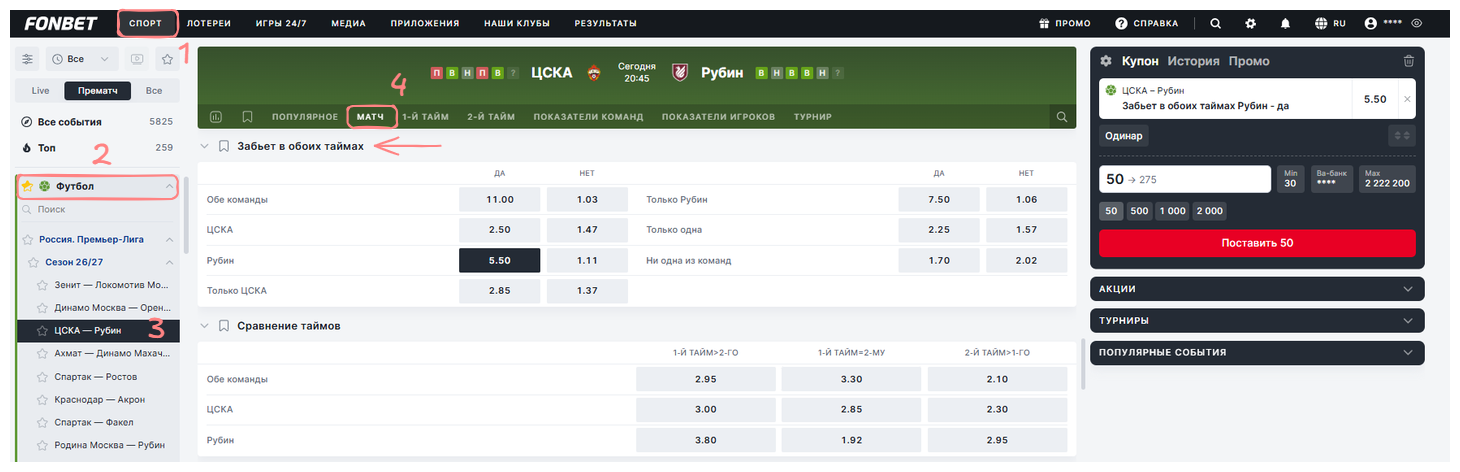Bookmark the 'Сравнение таймов' market
The height and width of the screenshot is (472, 1460).
224,326
